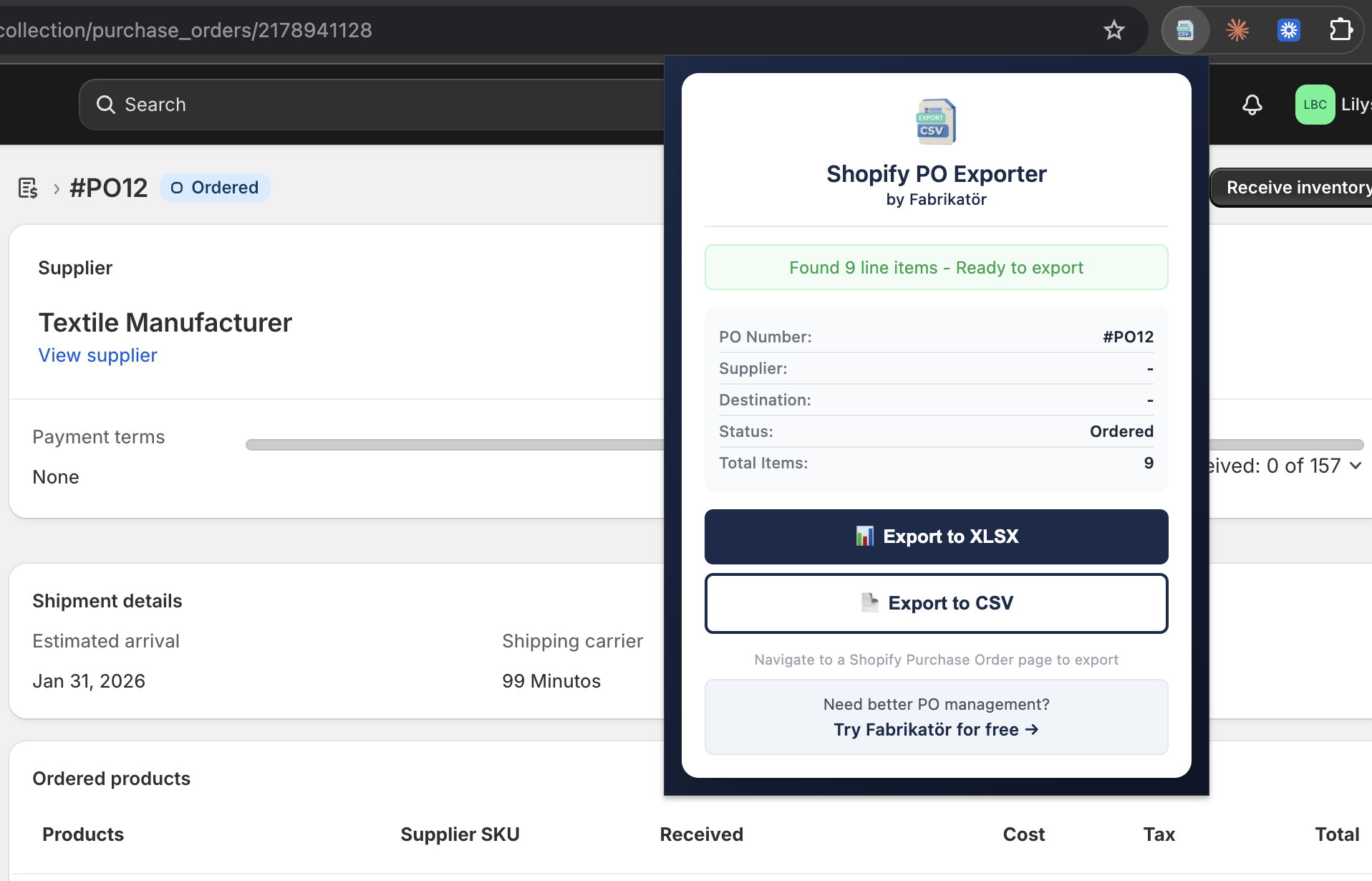The image size is (1372, 881).
Task: Open Try Fabrikatör for free link
Action: point(936,729)
